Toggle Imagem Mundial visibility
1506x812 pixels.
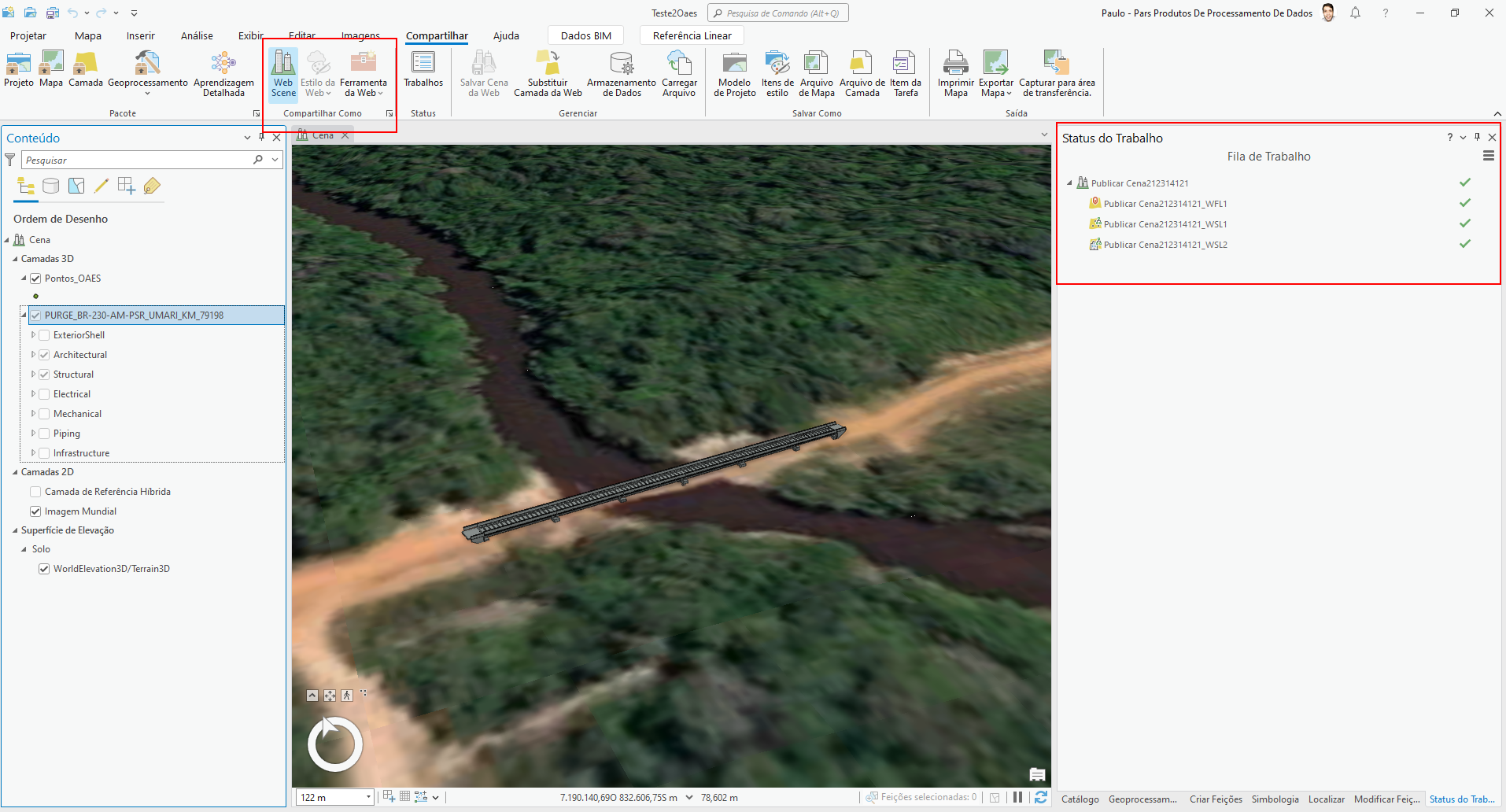pyautogui.click(x=35, y=511)
